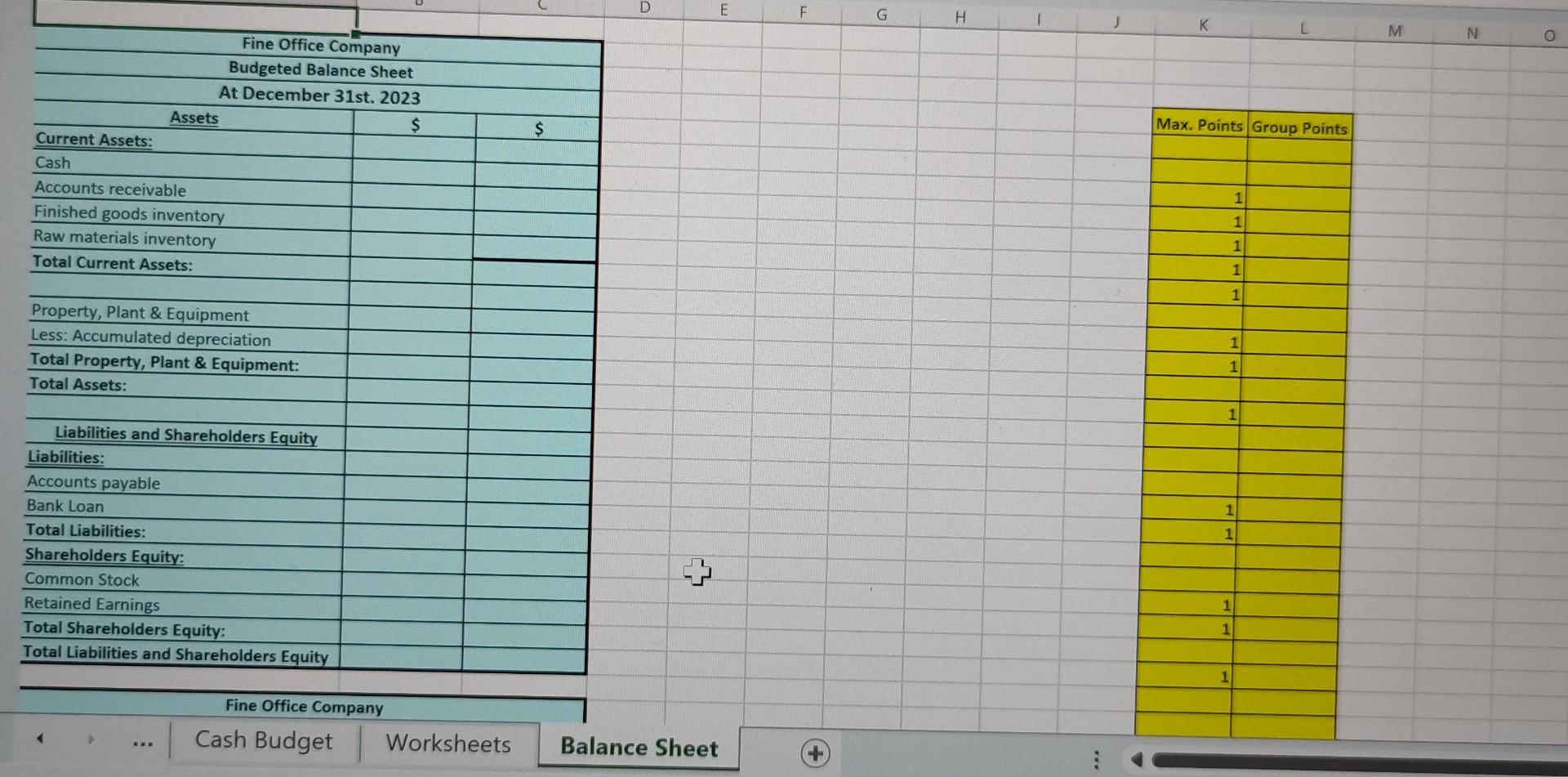The height and width of the screenshot is (777, 1568).
Task: Select the column G header
Action: click(x=881, y=14)
